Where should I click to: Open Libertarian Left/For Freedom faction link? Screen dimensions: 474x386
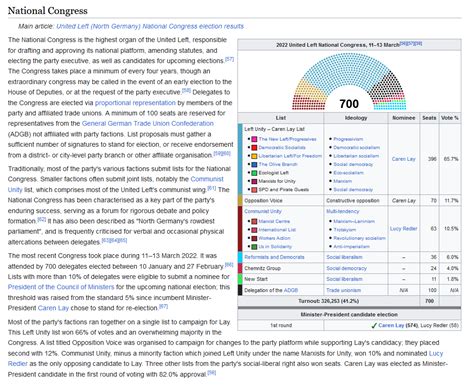click(290, 156)
